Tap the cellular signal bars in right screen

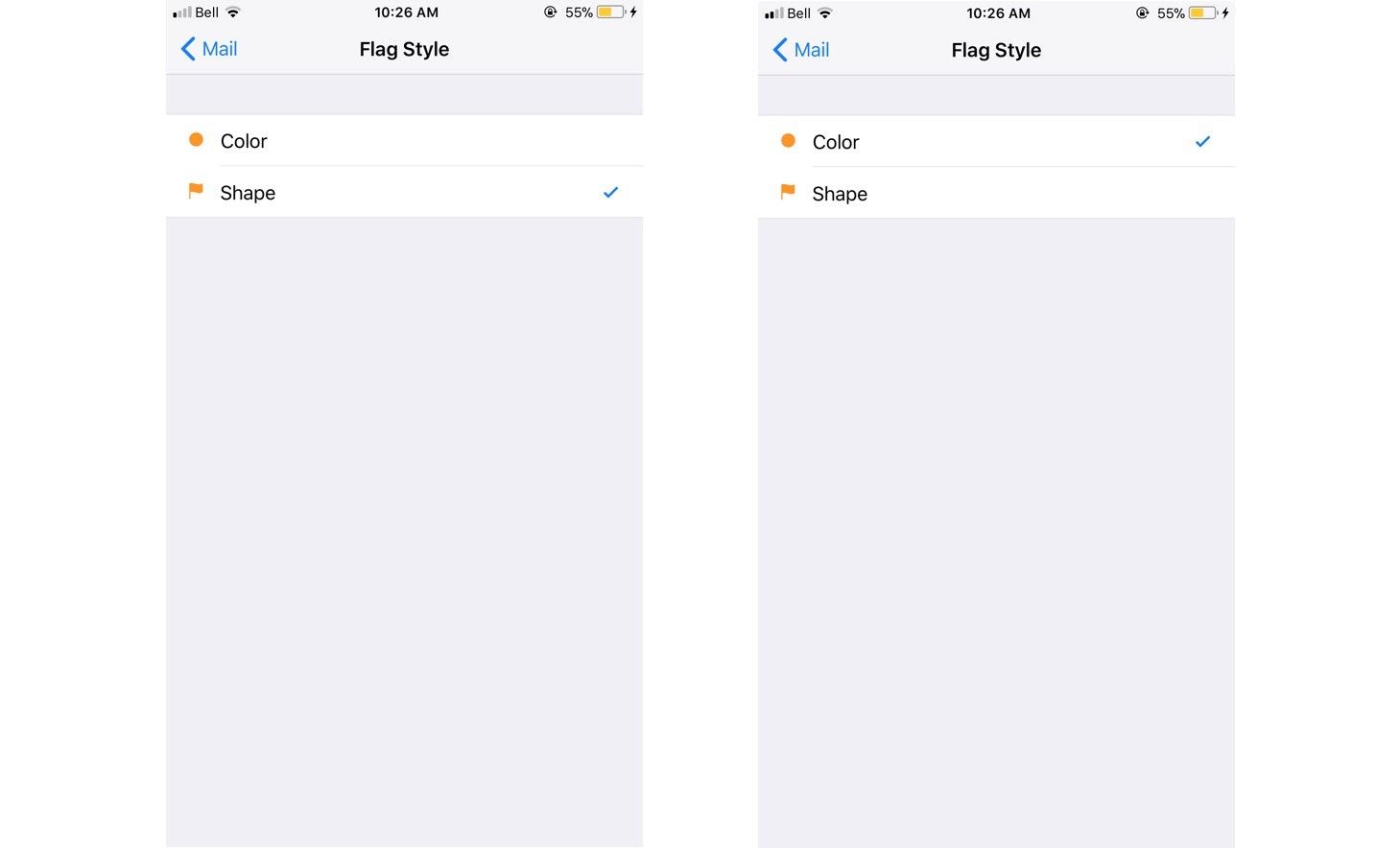[x=773, y=13]
